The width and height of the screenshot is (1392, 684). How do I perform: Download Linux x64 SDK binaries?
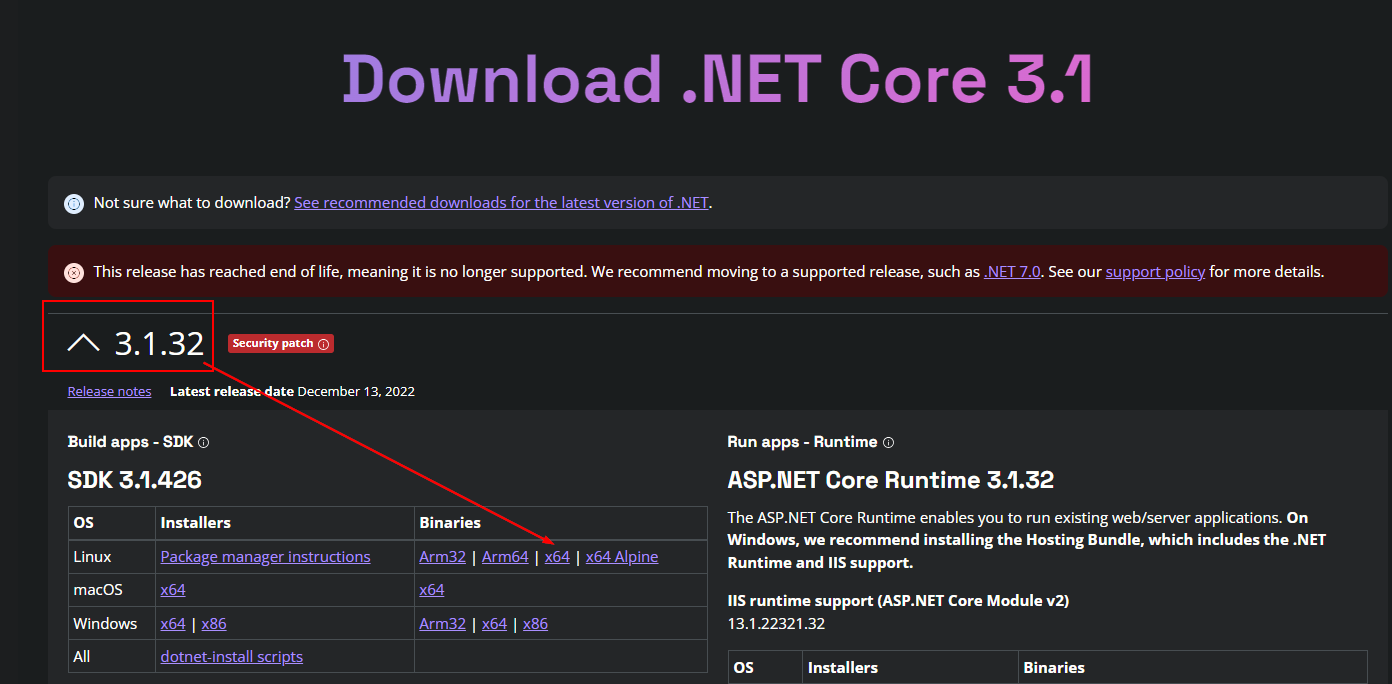tap(557, 556)
